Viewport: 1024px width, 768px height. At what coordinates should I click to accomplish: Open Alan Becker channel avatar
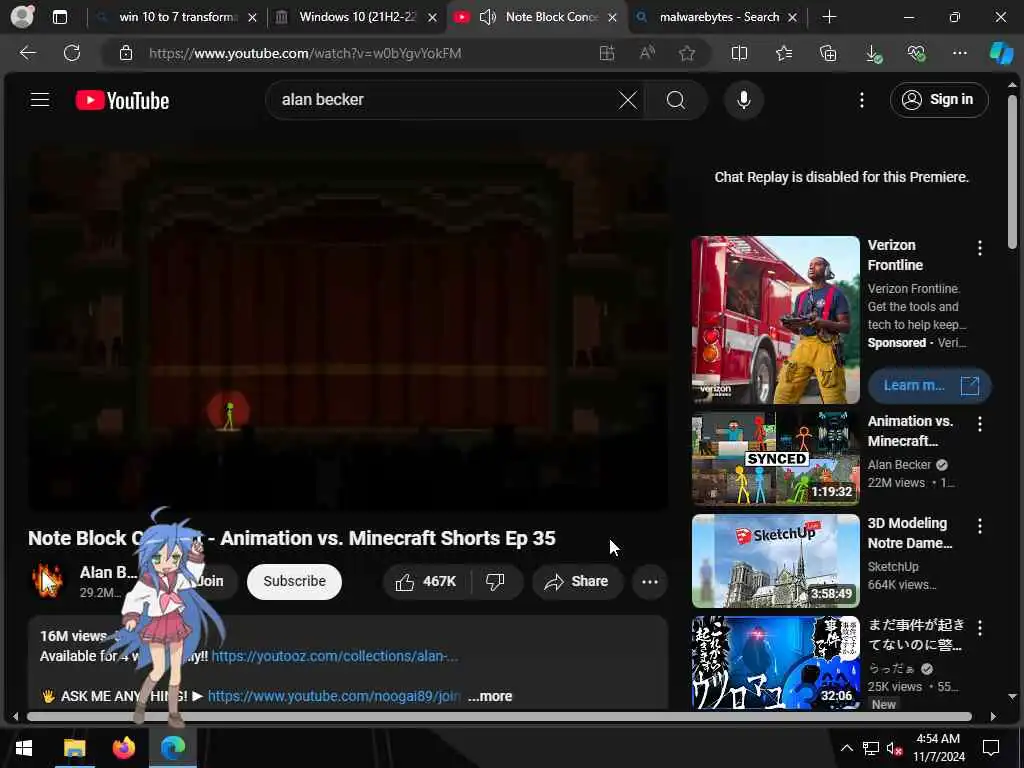pos(47,581)
